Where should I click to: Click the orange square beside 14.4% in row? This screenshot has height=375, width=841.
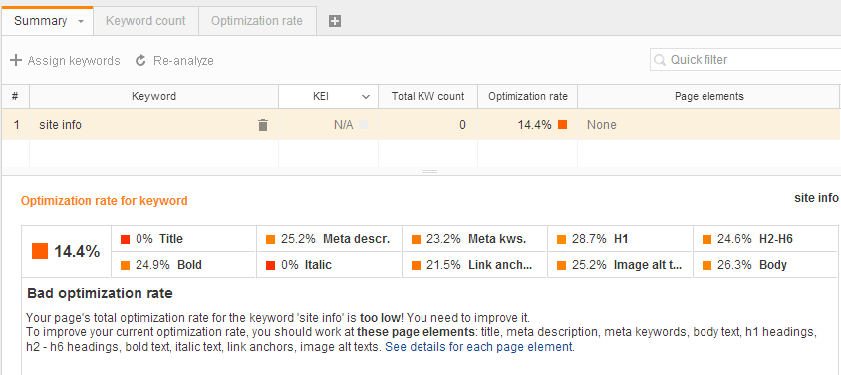[562, 125]
